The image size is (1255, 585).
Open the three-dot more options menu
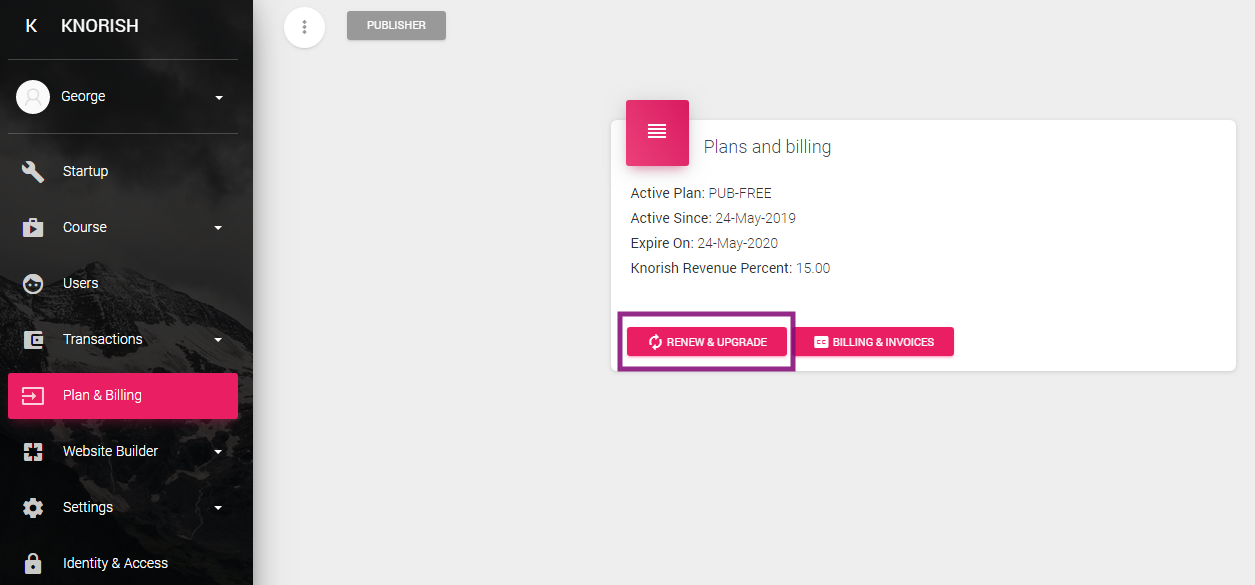click(305, 27)
